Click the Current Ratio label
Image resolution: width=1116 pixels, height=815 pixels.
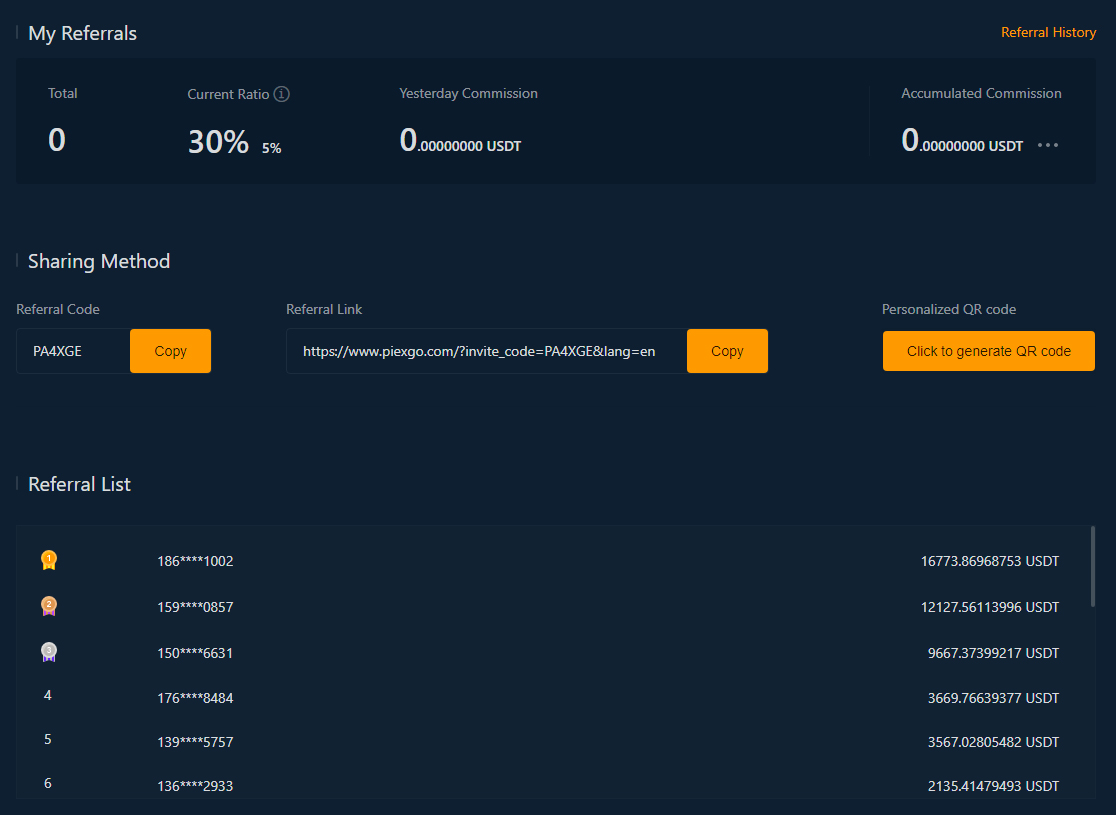click(x=228, y=94)
